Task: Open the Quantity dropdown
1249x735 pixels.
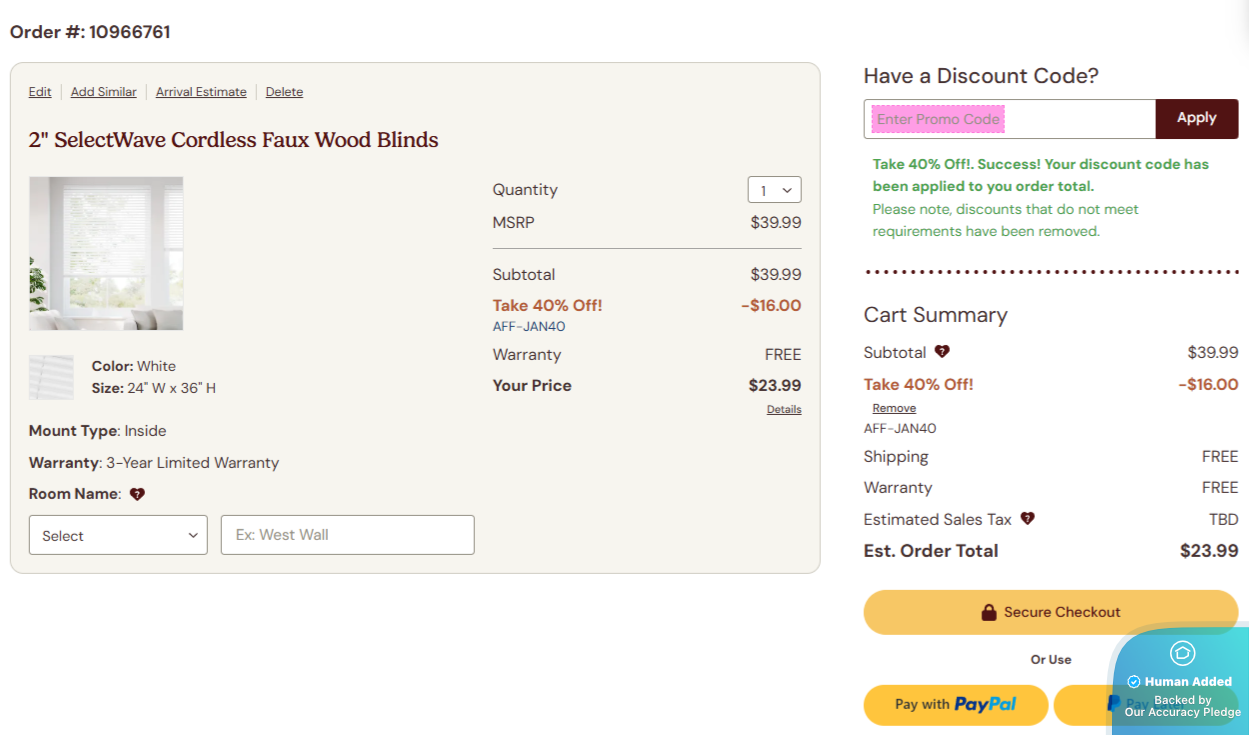Action: [x=774, y=190]
